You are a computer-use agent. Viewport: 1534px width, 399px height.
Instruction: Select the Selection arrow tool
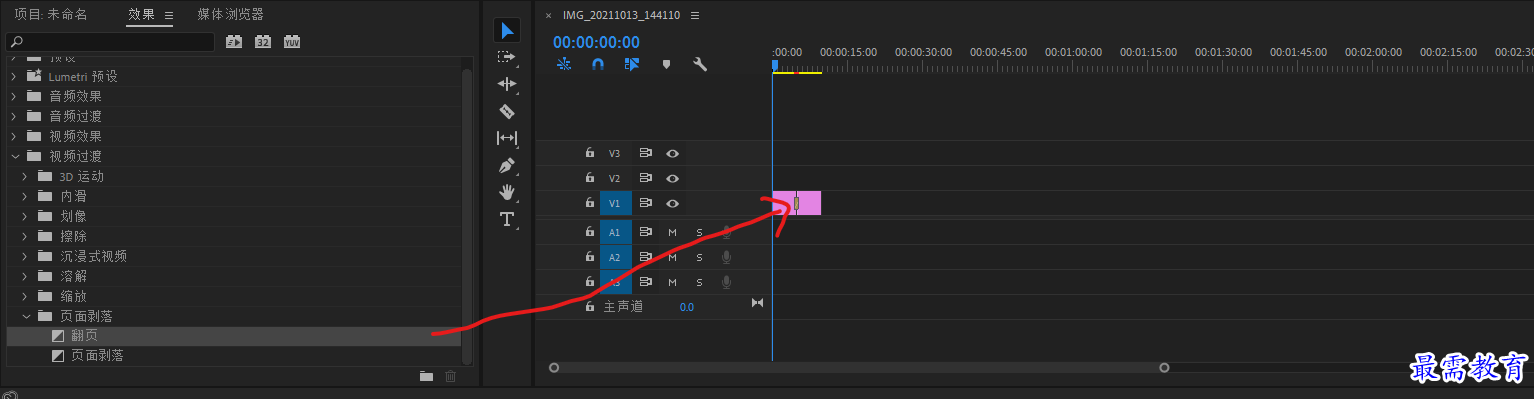[507, 31]
